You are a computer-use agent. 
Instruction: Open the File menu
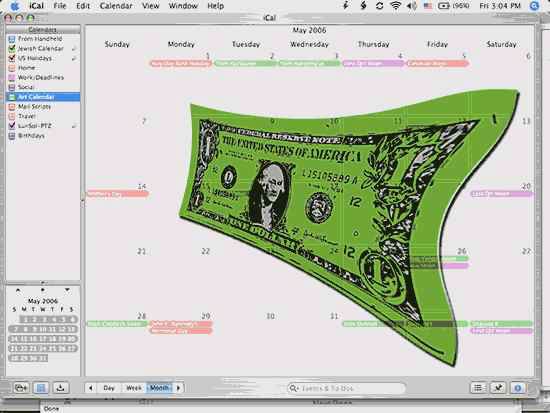[x=60, y=6]
